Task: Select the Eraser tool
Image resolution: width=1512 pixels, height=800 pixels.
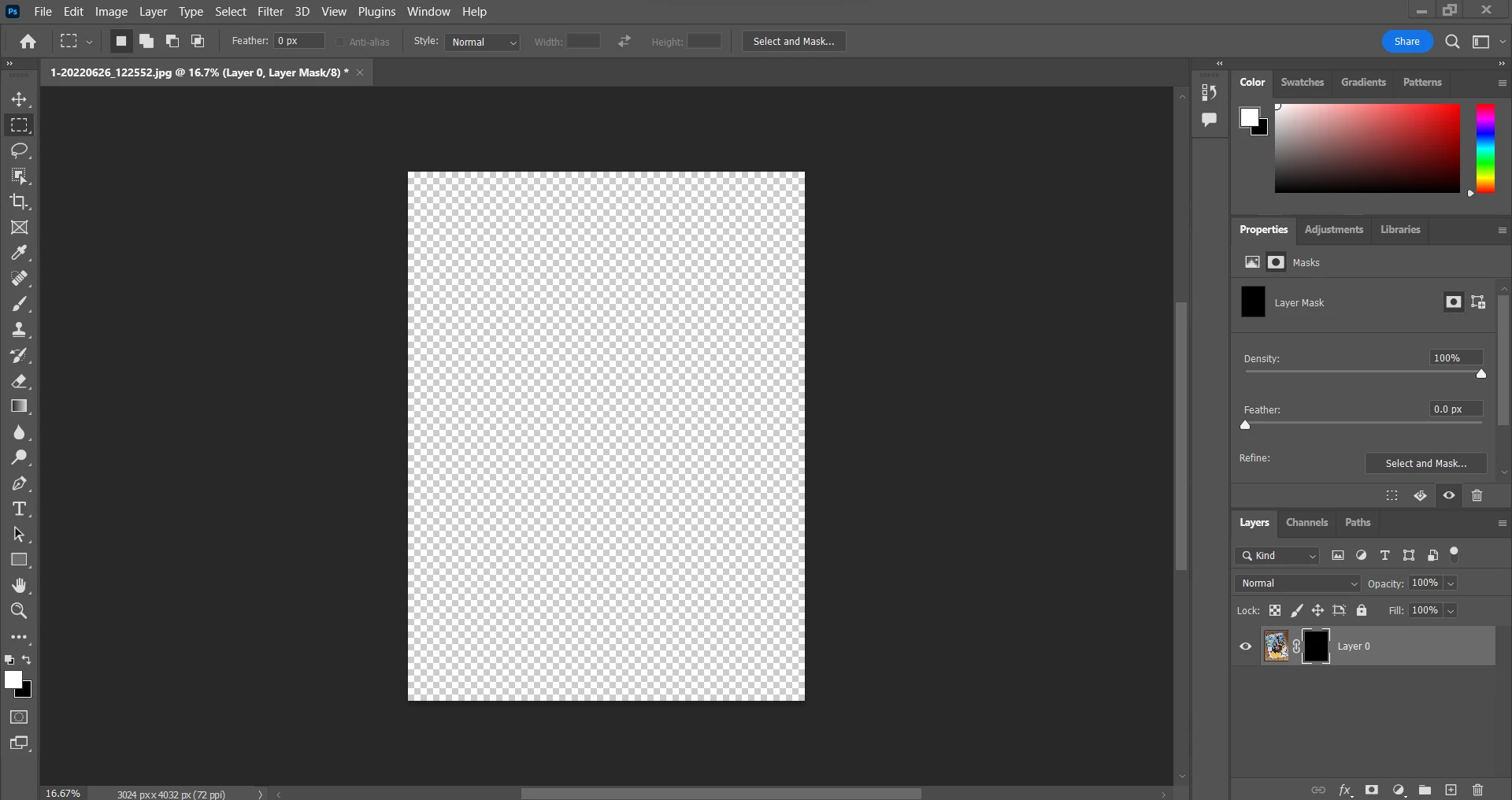Action: coord(20,381)
